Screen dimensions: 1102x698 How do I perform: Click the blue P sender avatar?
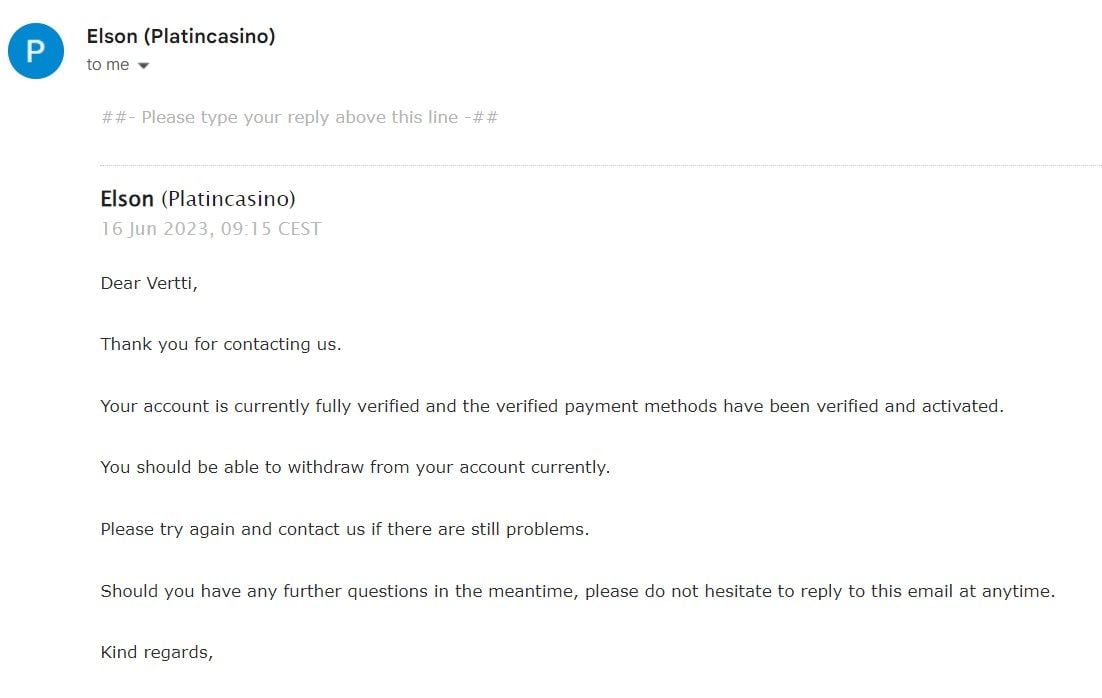click(36, 51)
